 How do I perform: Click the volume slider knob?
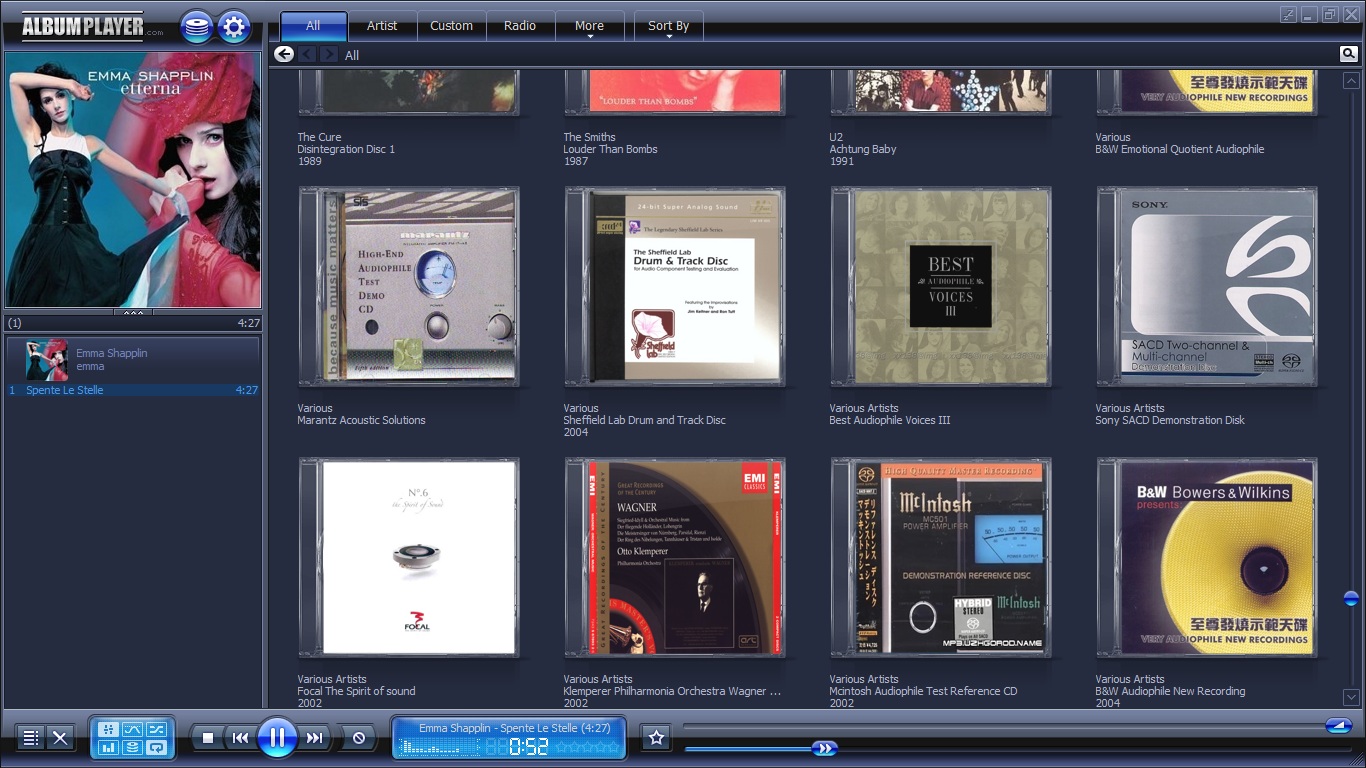(x=1338, y=726)
